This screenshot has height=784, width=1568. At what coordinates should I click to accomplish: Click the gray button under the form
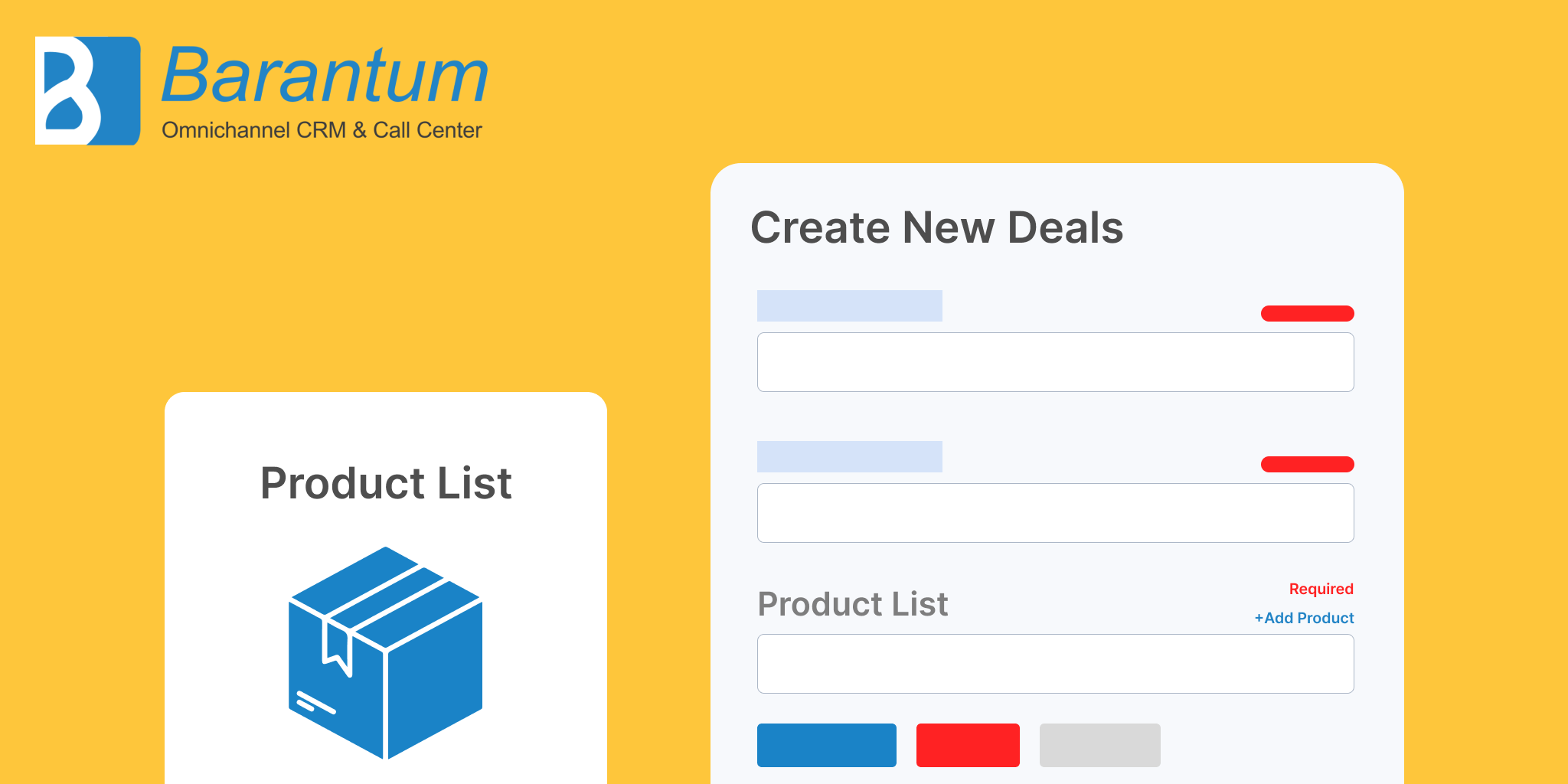coord(1100,745)
